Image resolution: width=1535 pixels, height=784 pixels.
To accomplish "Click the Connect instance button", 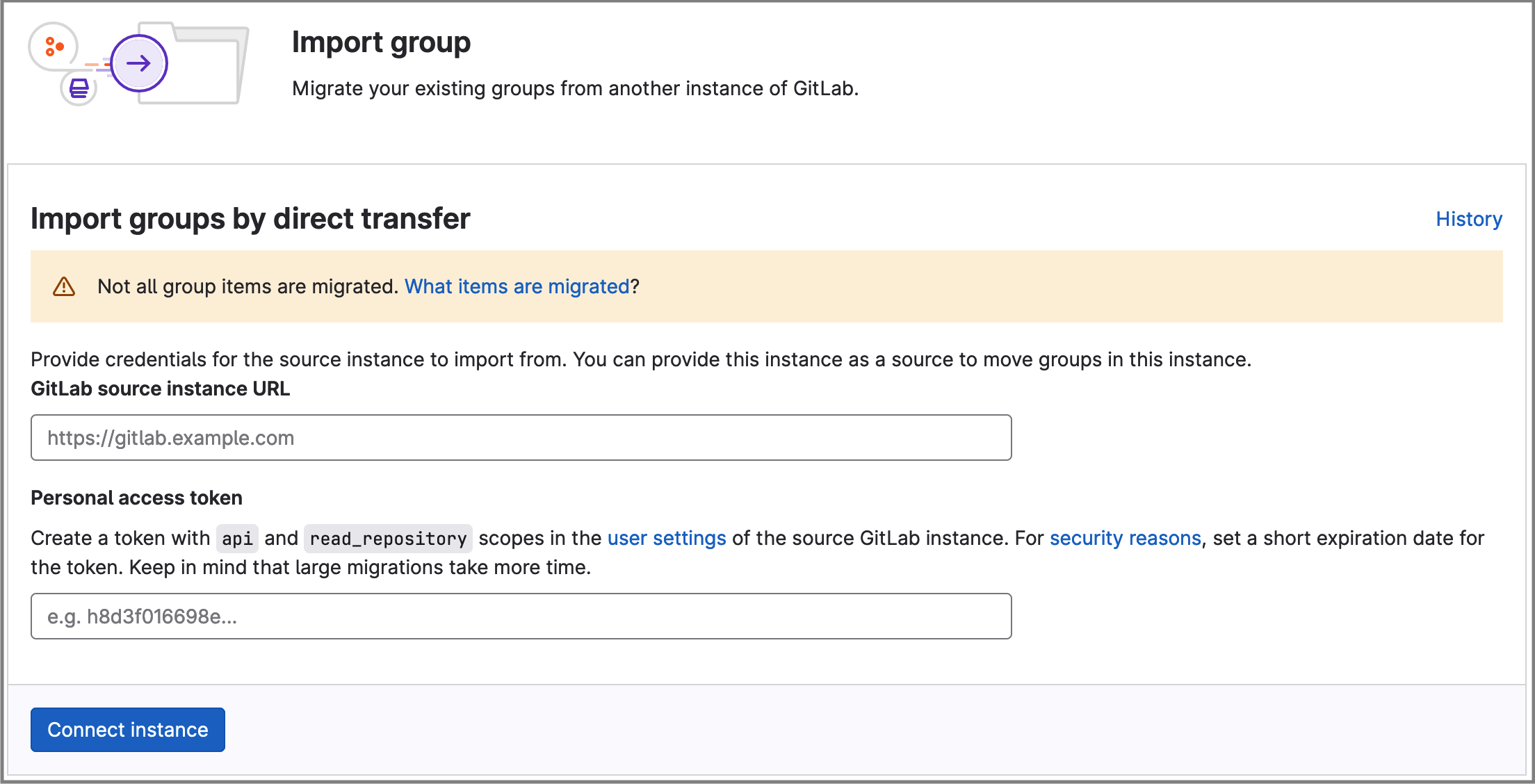I will point(128,730).
